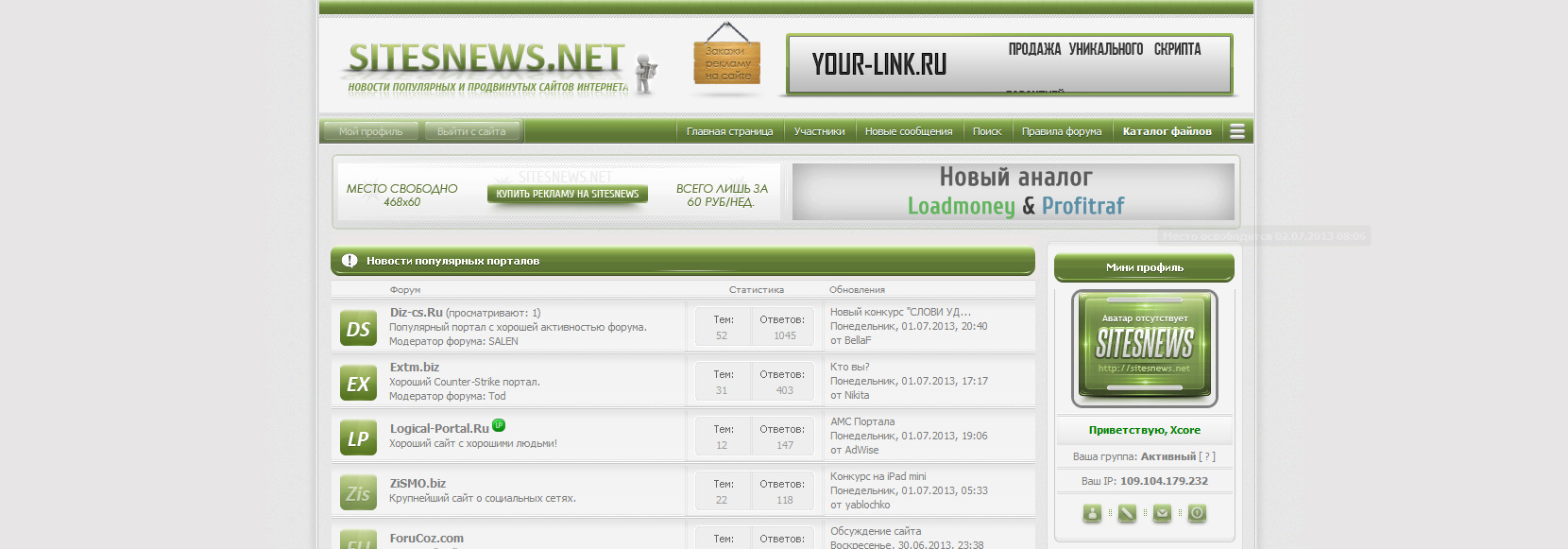Click the 'Мини профиль' panel header
The width and height of the screenshot is (1568, 549).
pyautogui.click(x=1144, y=267)
